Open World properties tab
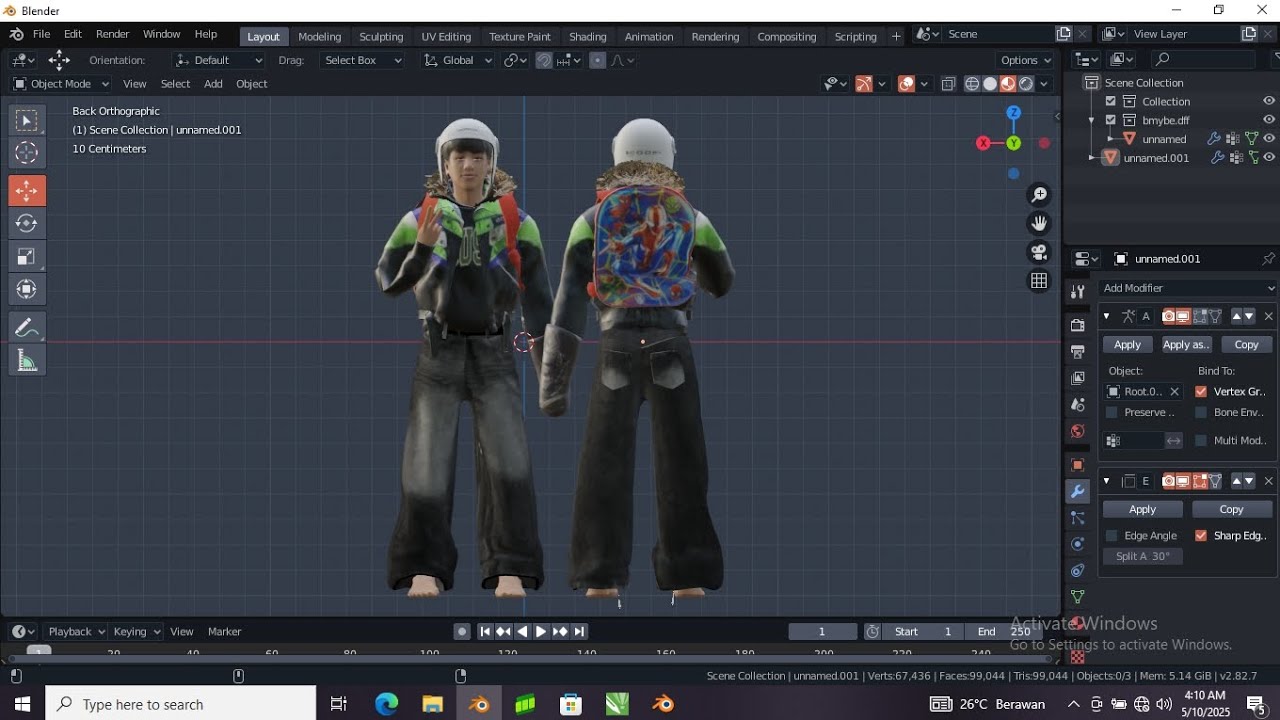Image resolution: width=1280 pixels, height=720 pixels. pos(1078,432)
